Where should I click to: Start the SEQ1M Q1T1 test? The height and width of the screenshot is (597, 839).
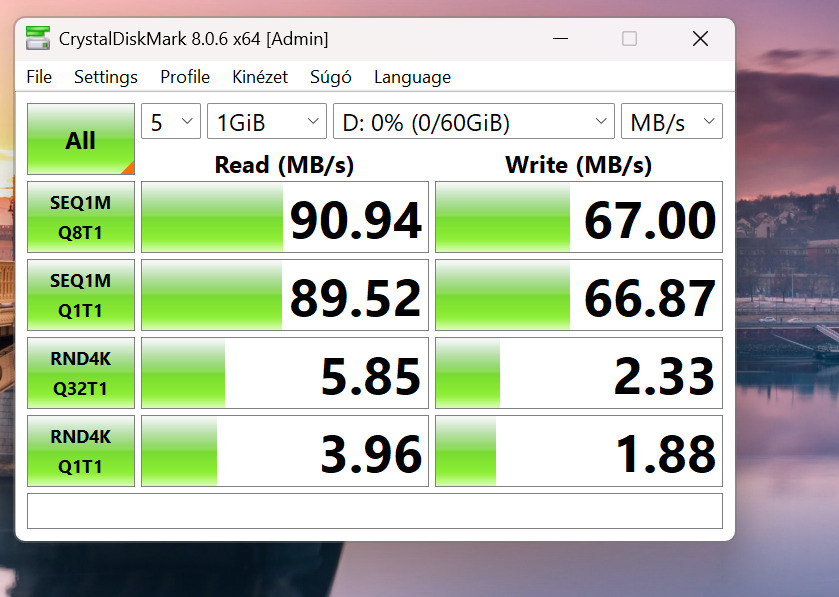coord(81,295)
